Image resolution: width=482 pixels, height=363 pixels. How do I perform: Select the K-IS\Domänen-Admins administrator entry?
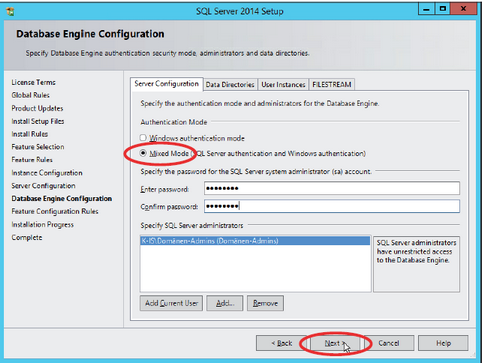[x=255, y=241]
